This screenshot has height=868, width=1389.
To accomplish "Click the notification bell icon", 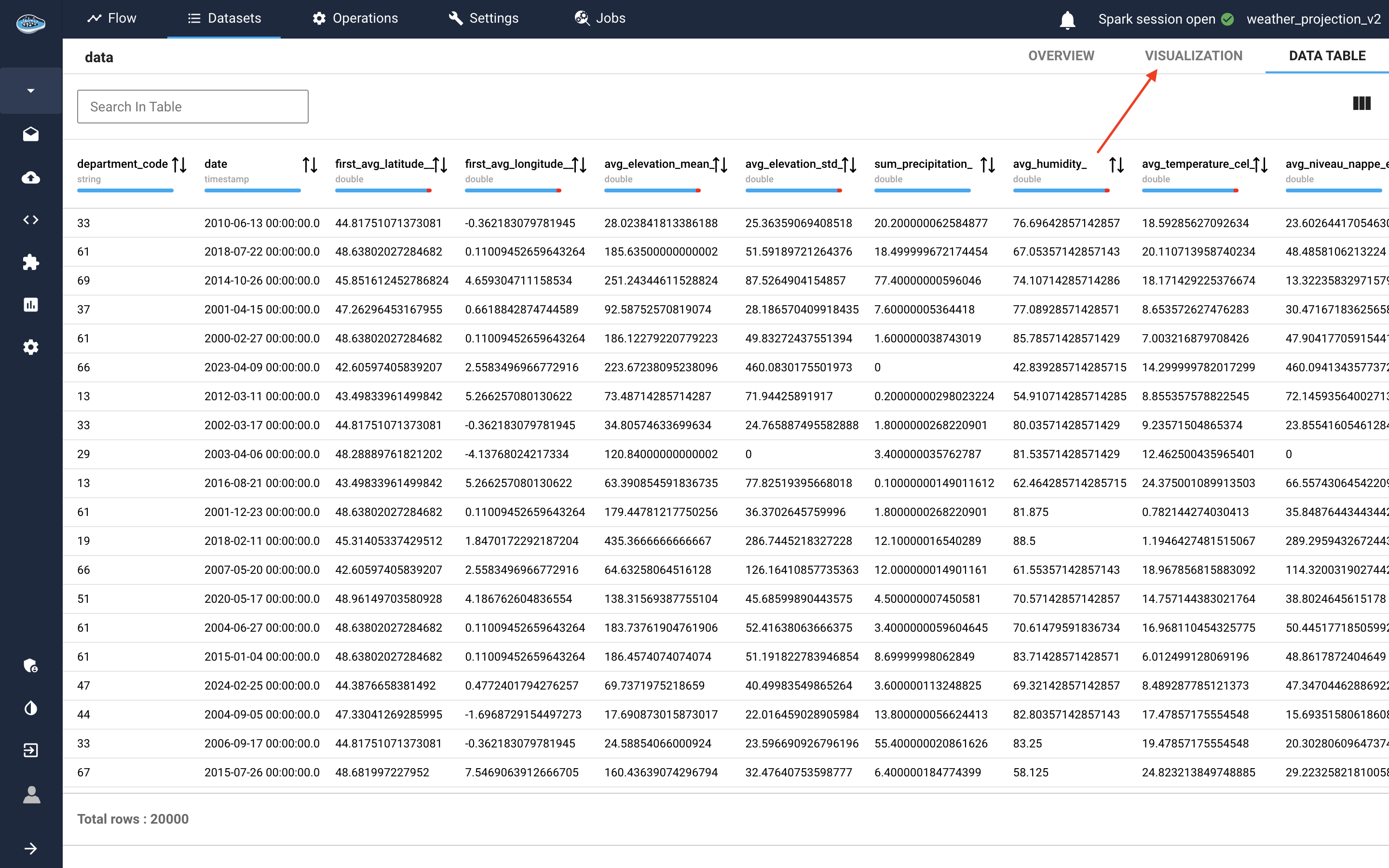I will pyautogui.click(x=1067, y=19).
